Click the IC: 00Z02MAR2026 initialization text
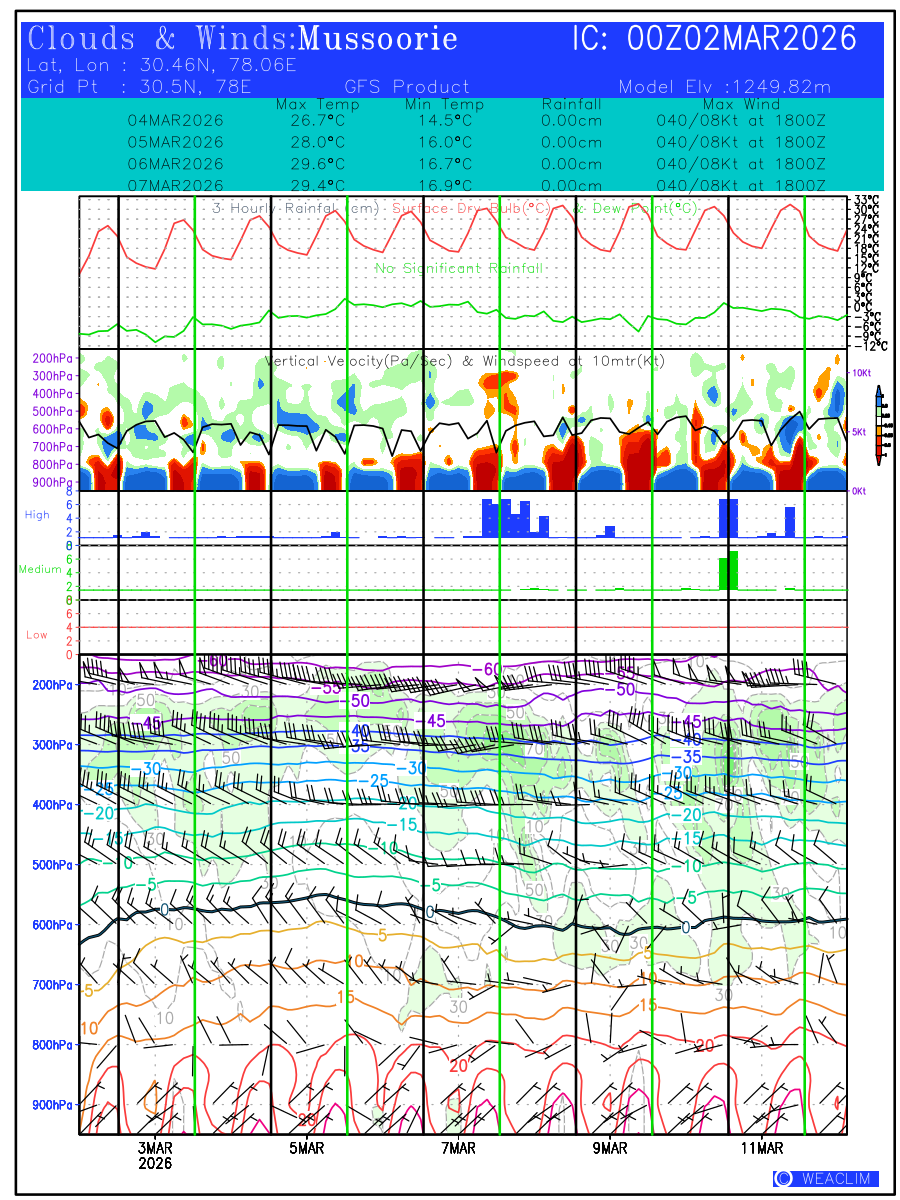900x1200 pixels. pyautogui.click(x=714, y=39)
